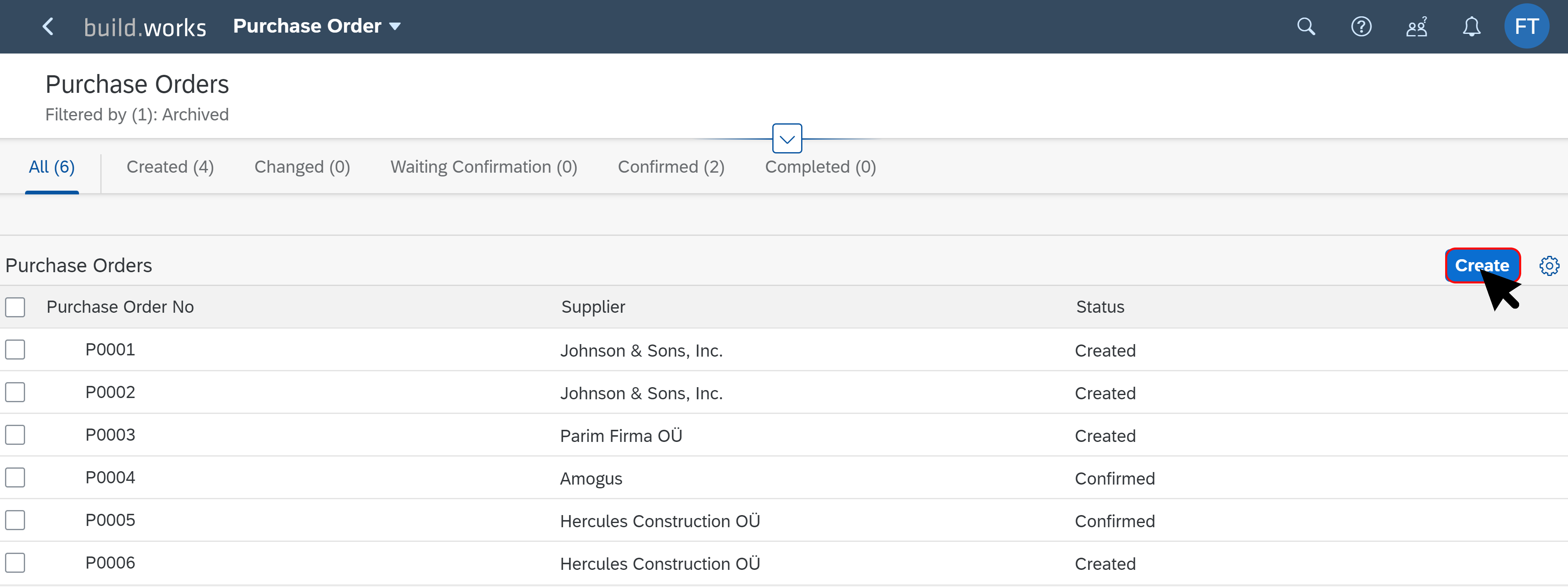Open the Completed (0) tab
The height and width of the screenshot is (587, 1568).
tap(820, 167)
